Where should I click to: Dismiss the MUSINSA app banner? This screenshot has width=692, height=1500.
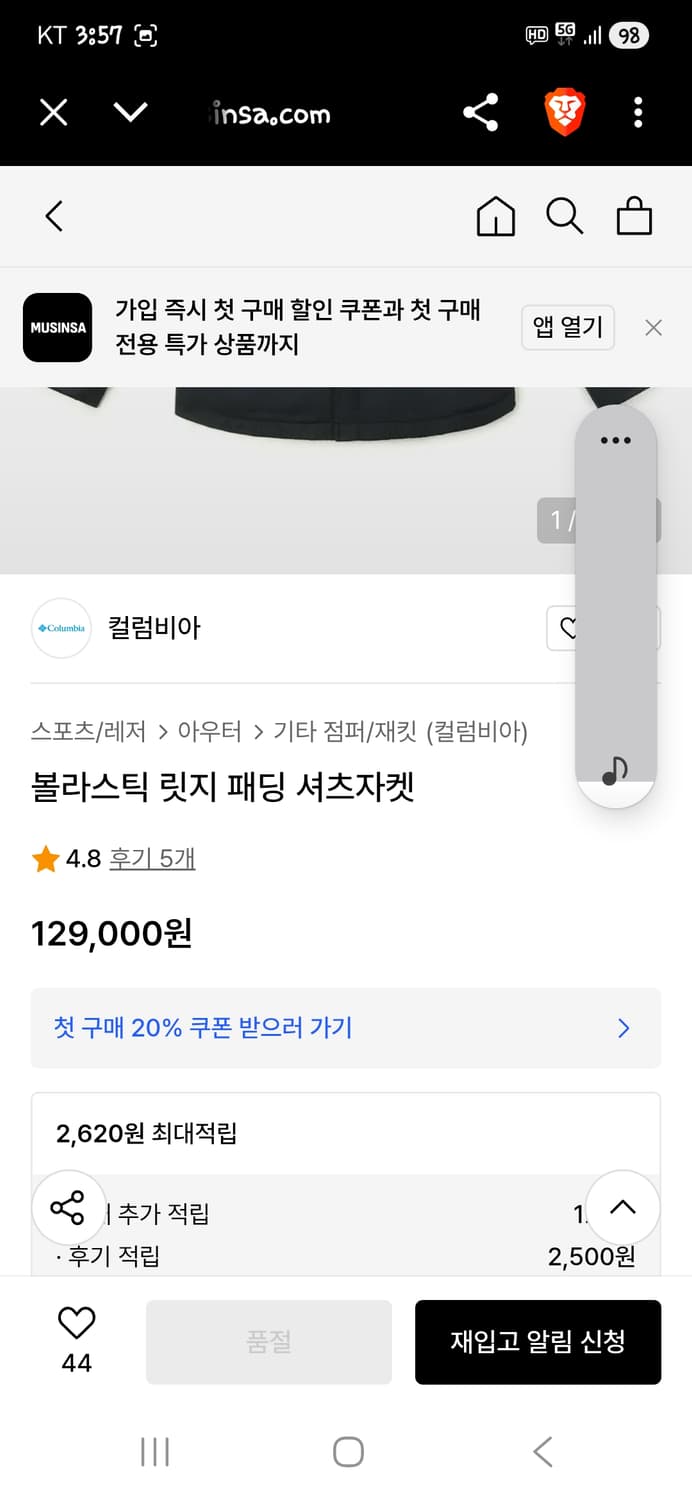pos(653,327)
